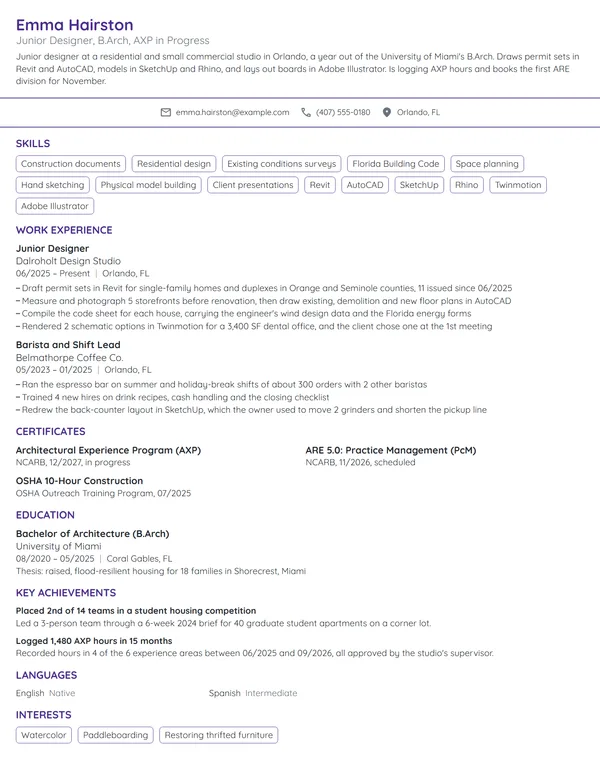600x776 pixels.
Task: Select the Barista and Shift Lead title
Action: [x=68, y=345]
